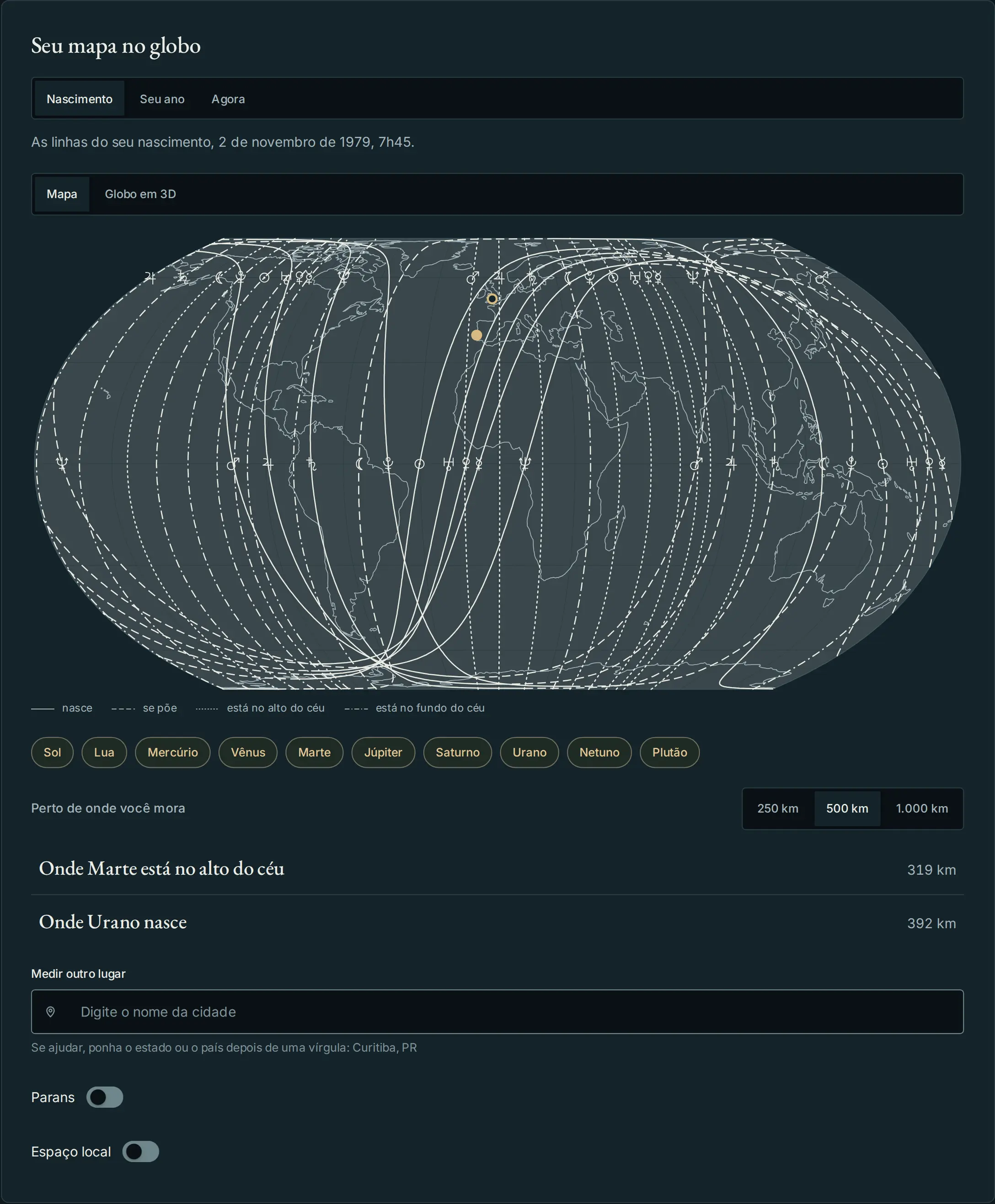Click the gold ring marker on map
Viewport: 995px width, 1204px height.
tap(492, 299)
